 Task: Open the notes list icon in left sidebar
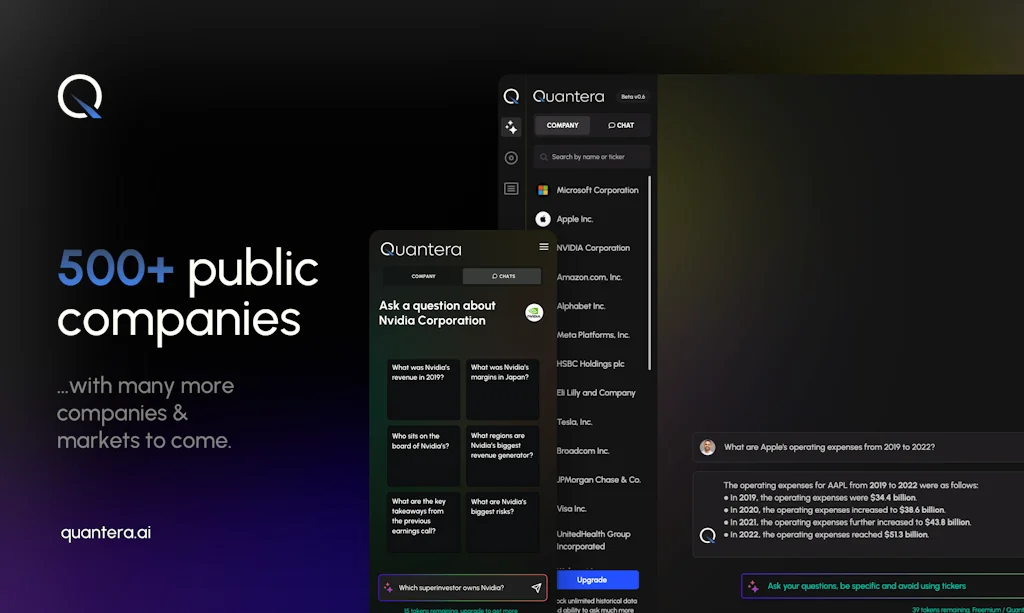pyautogui.click(x=511, y=188)
